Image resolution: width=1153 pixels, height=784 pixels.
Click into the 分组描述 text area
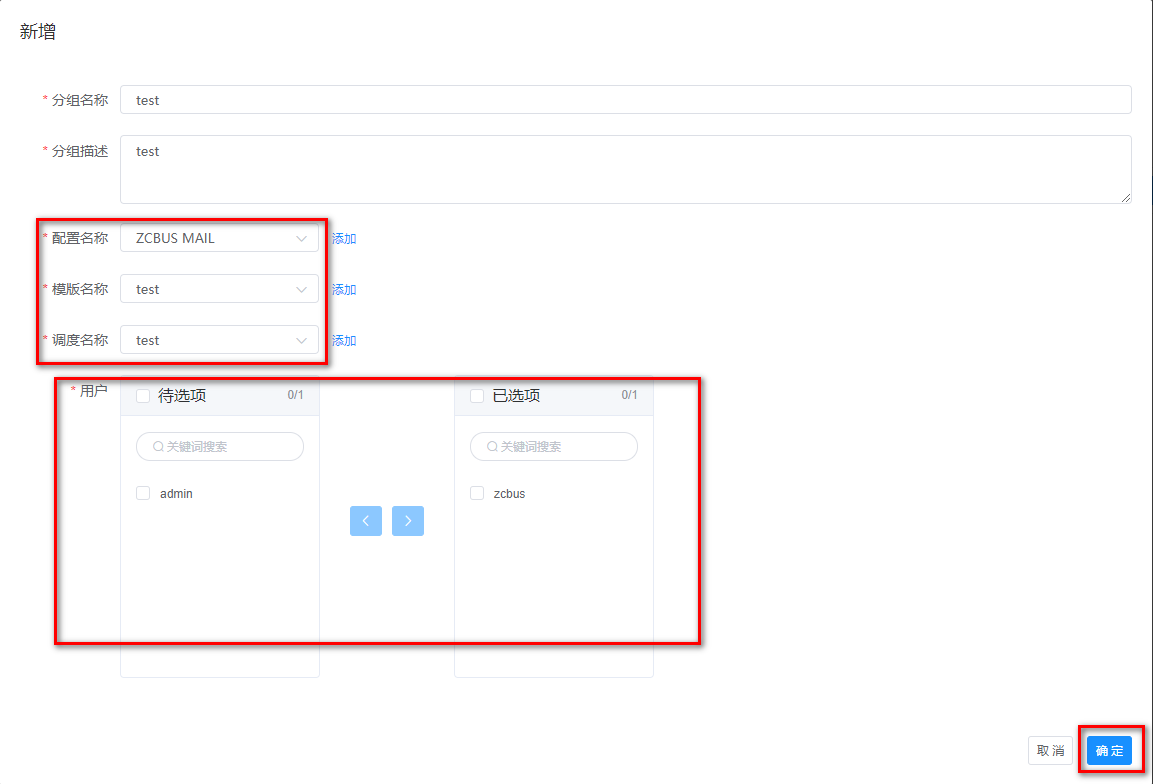coord(625,169)
